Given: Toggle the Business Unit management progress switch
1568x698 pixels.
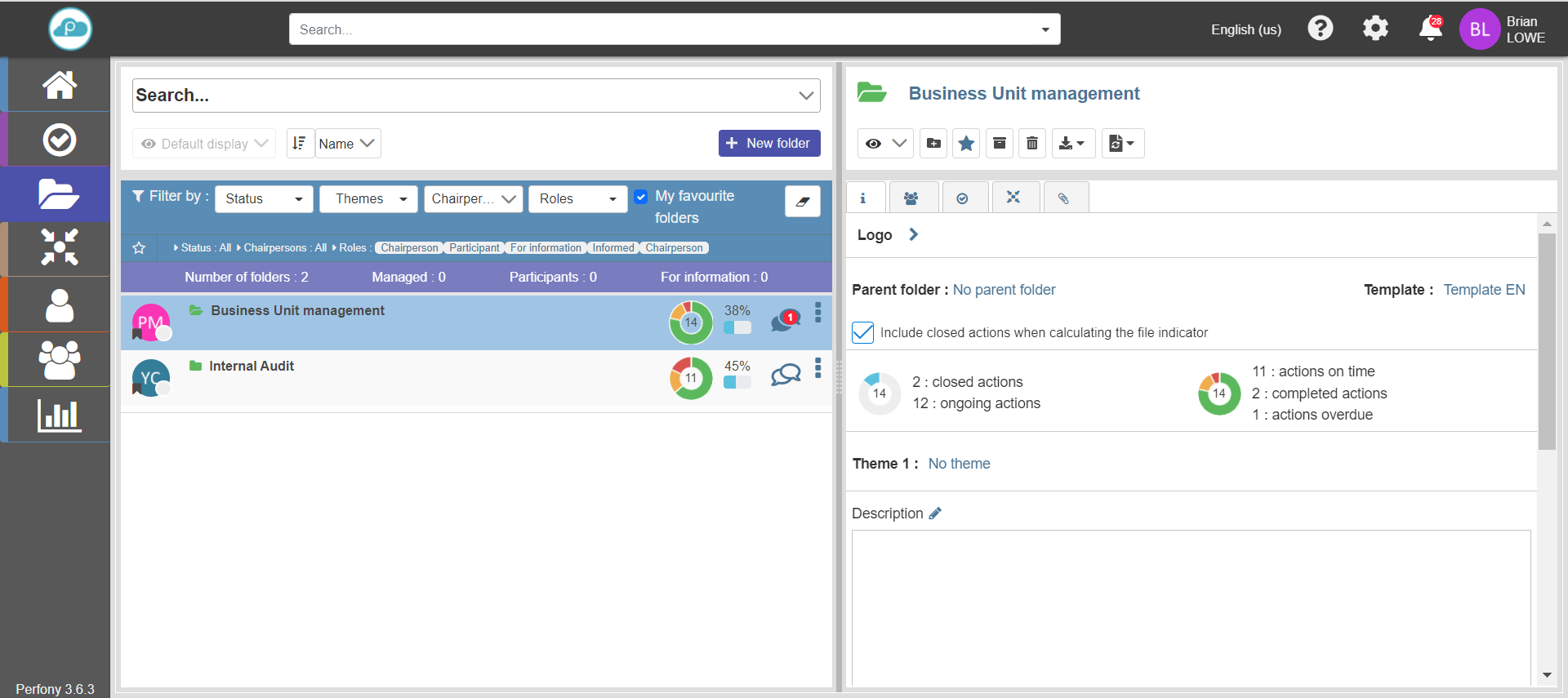Looking at the screenshot, I should (x=737, y=327).
